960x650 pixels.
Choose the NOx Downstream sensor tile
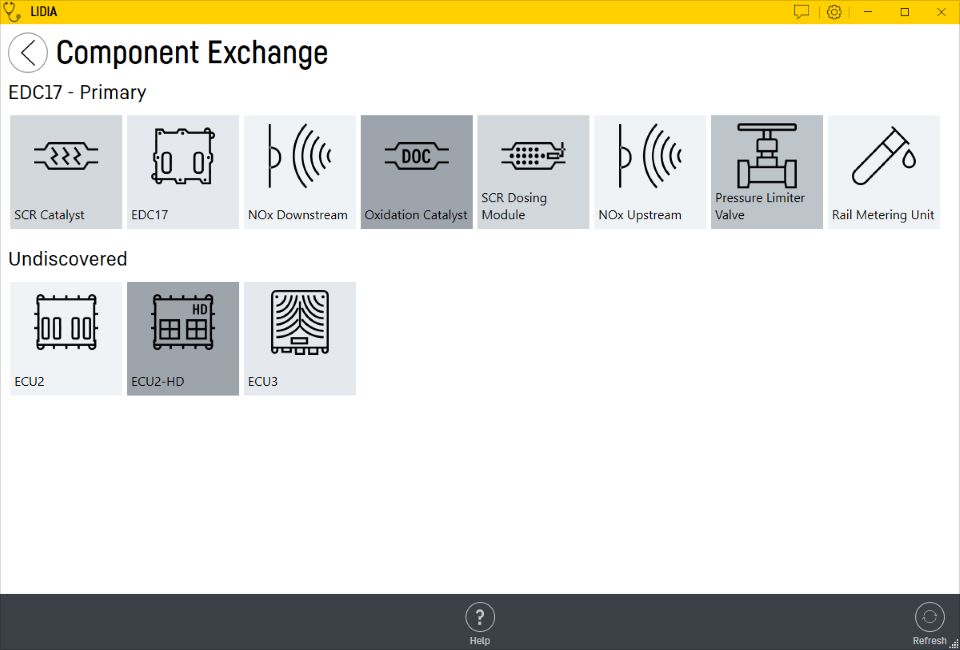click(x=299, y=172)
